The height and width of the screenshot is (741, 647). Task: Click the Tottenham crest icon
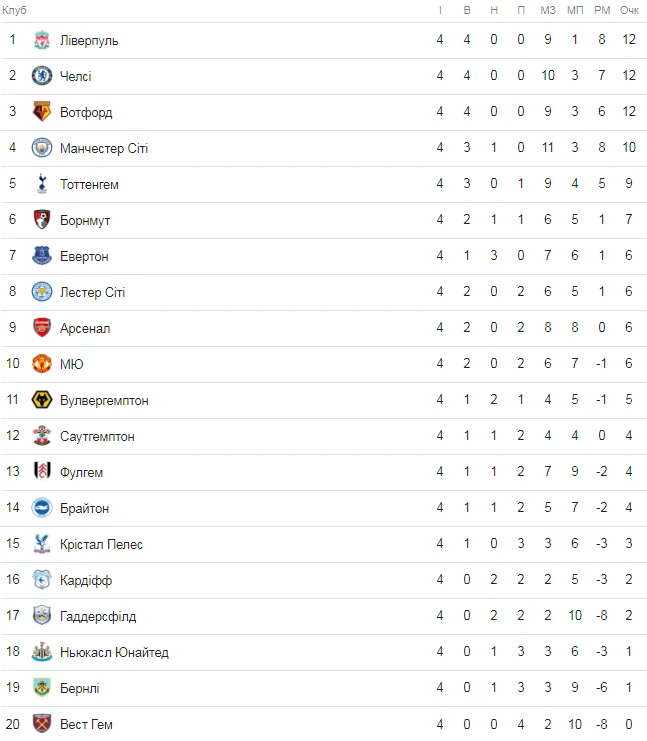pos(41,184)
